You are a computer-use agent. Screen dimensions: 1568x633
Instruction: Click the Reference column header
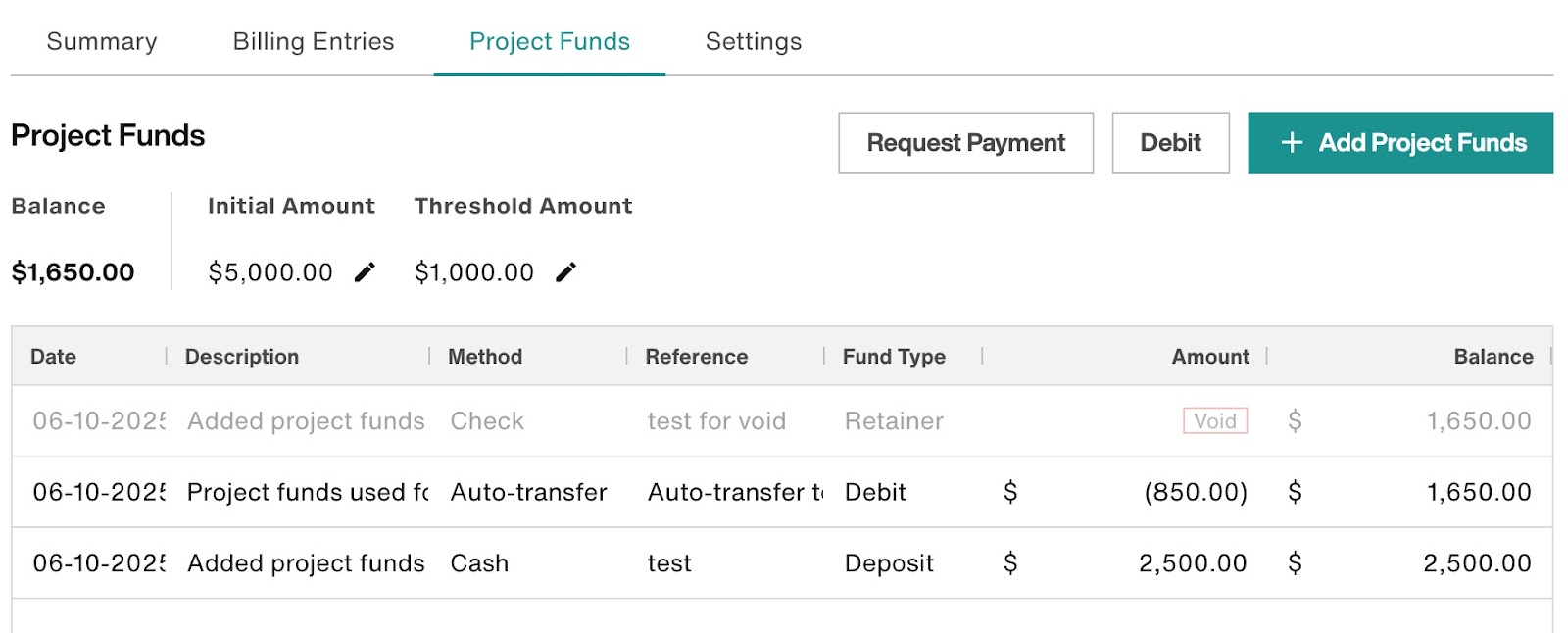(x=697, y=357)
